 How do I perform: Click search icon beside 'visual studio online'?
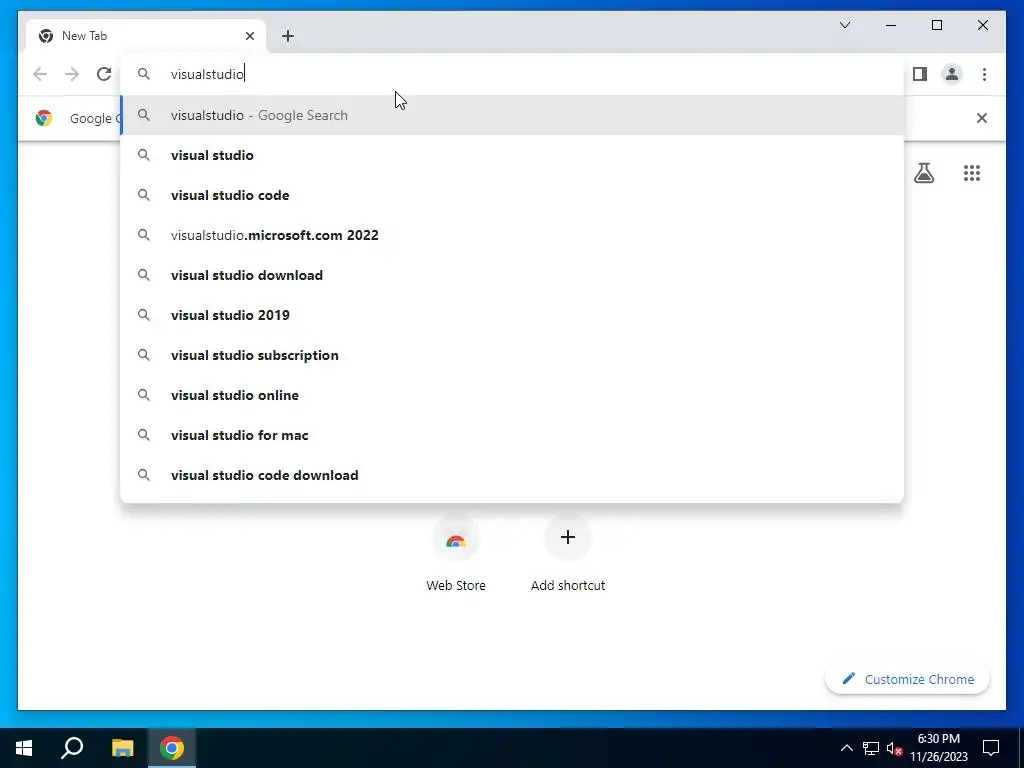pos(144,395)
